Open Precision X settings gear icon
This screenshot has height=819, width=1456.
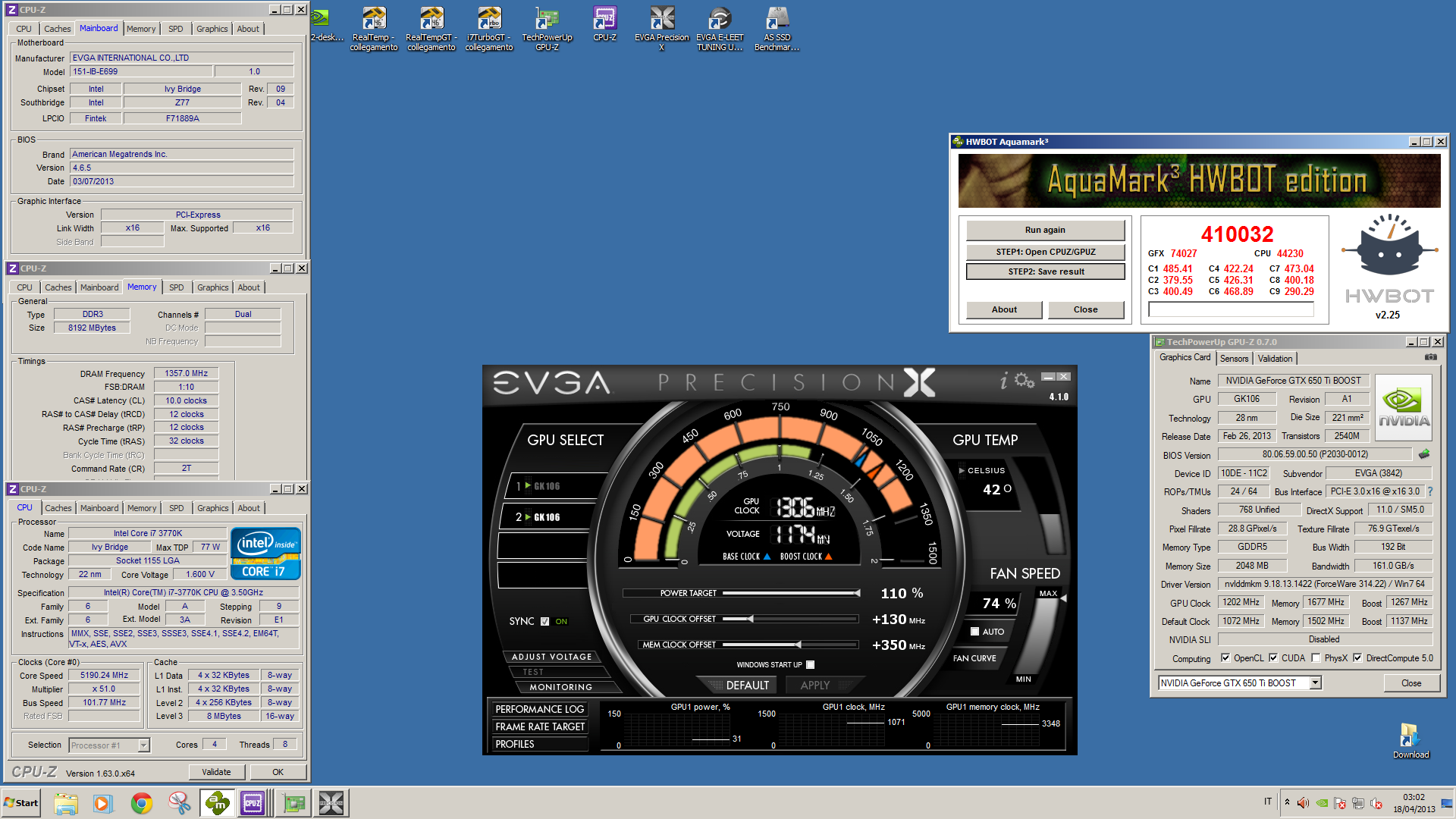[1025, 380]
